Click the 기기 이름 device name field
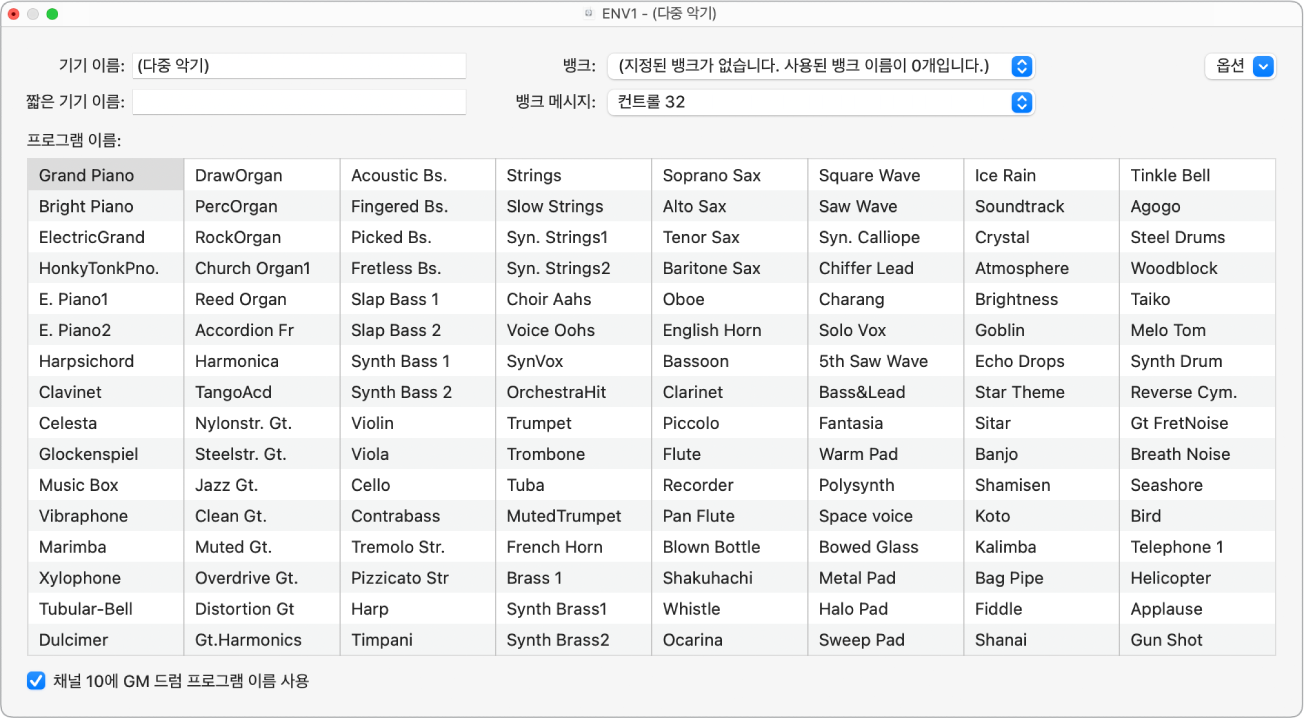The height and width of the screenshot is (718, 1306). pyautogui.click(x=299, y=66)
